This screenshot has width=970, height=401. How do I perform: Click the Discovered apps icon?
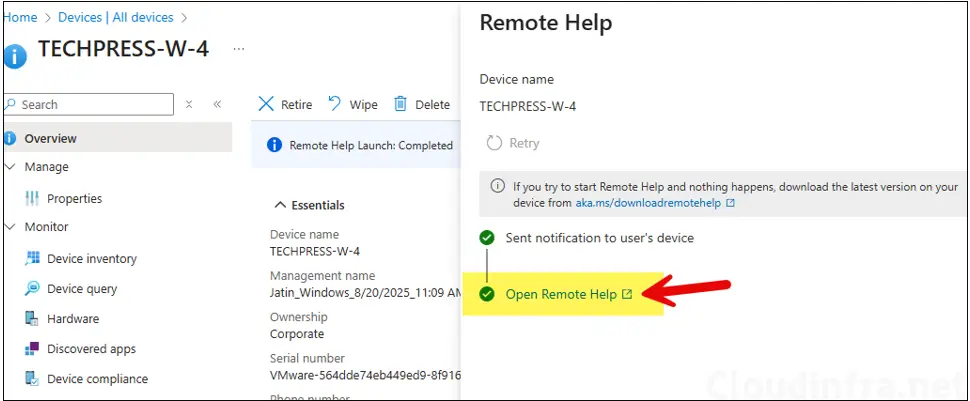32,349
